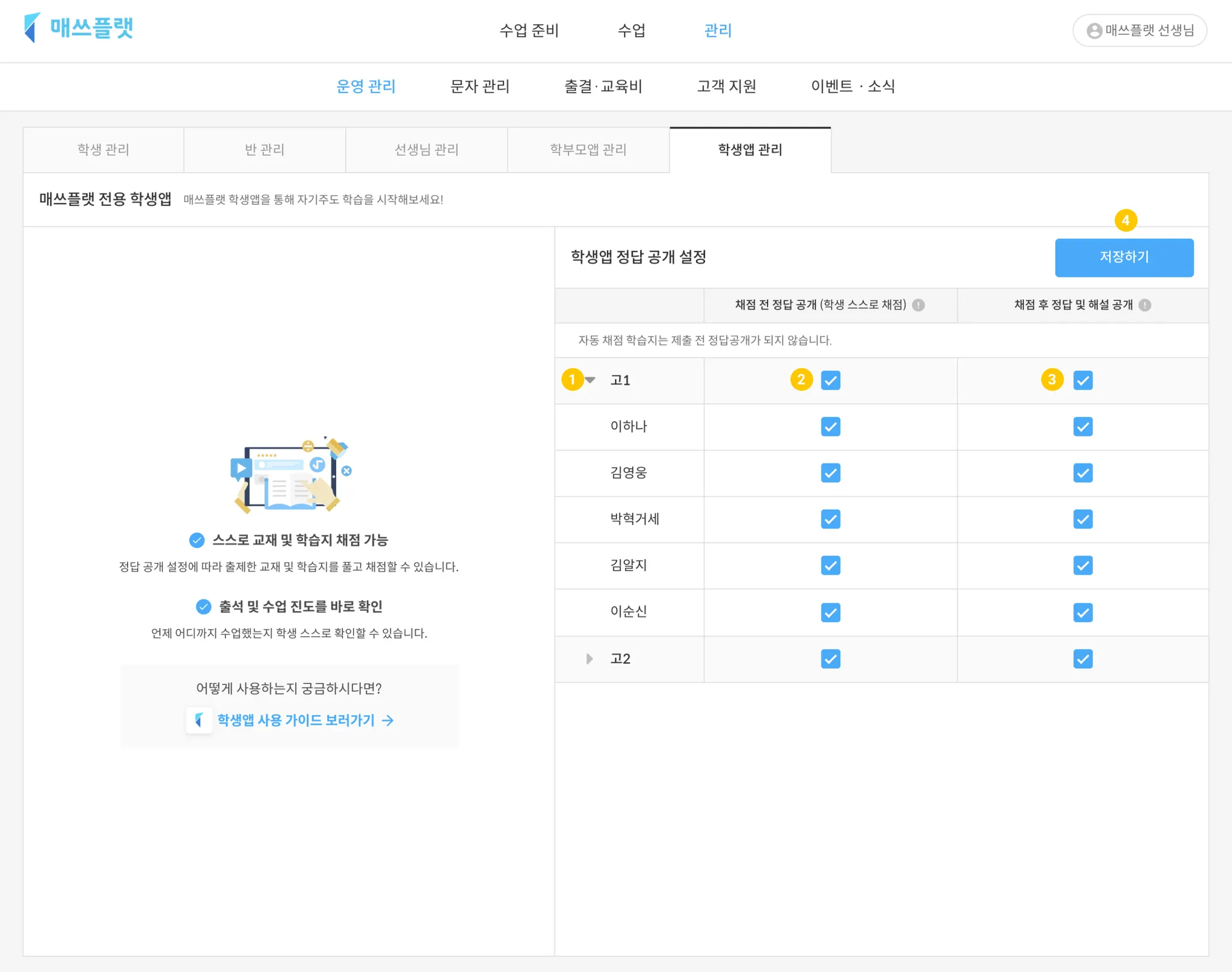Uncheck 이하나's pre-grading answer checkbox
The image size is (1232, 972).
coord(830,427)
